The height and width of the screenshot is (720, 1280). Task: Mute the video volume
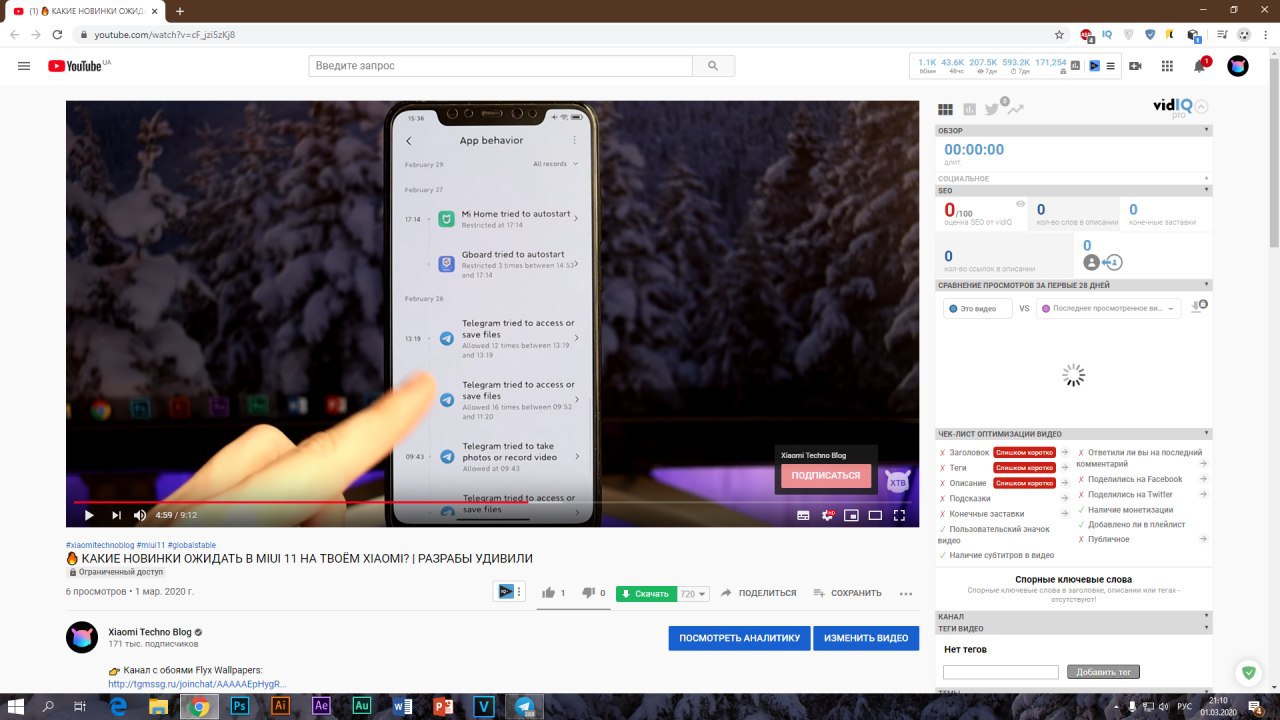pyautogui.click(x=140, y=515)
